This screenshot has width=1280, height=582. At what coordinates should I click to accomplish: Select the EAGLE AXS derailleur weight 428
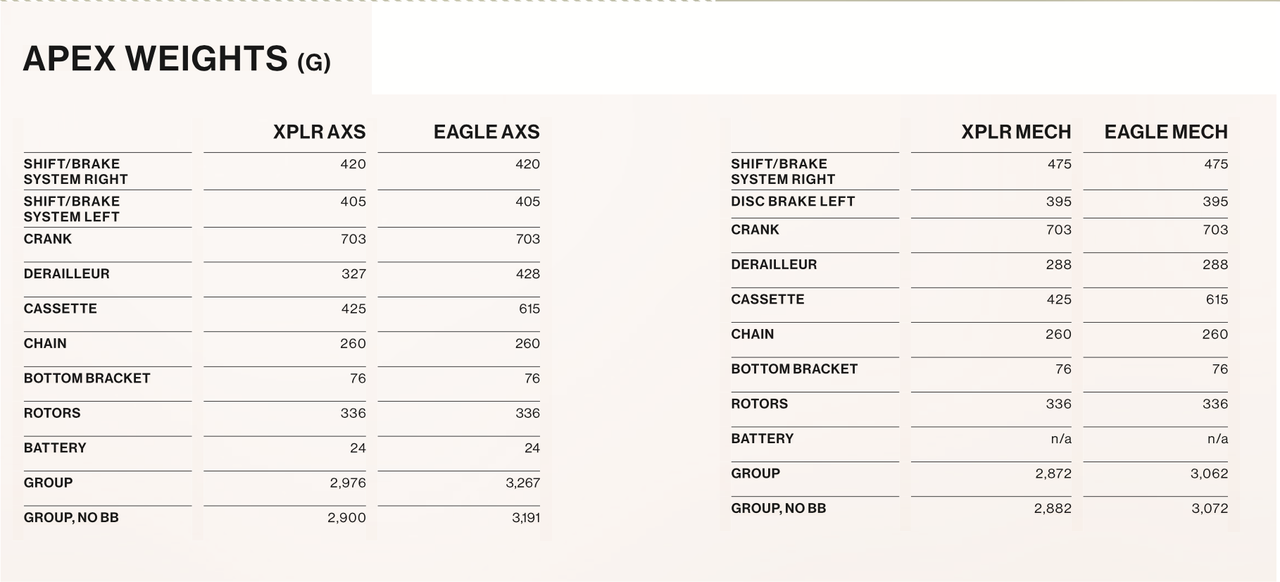(527, 274)
